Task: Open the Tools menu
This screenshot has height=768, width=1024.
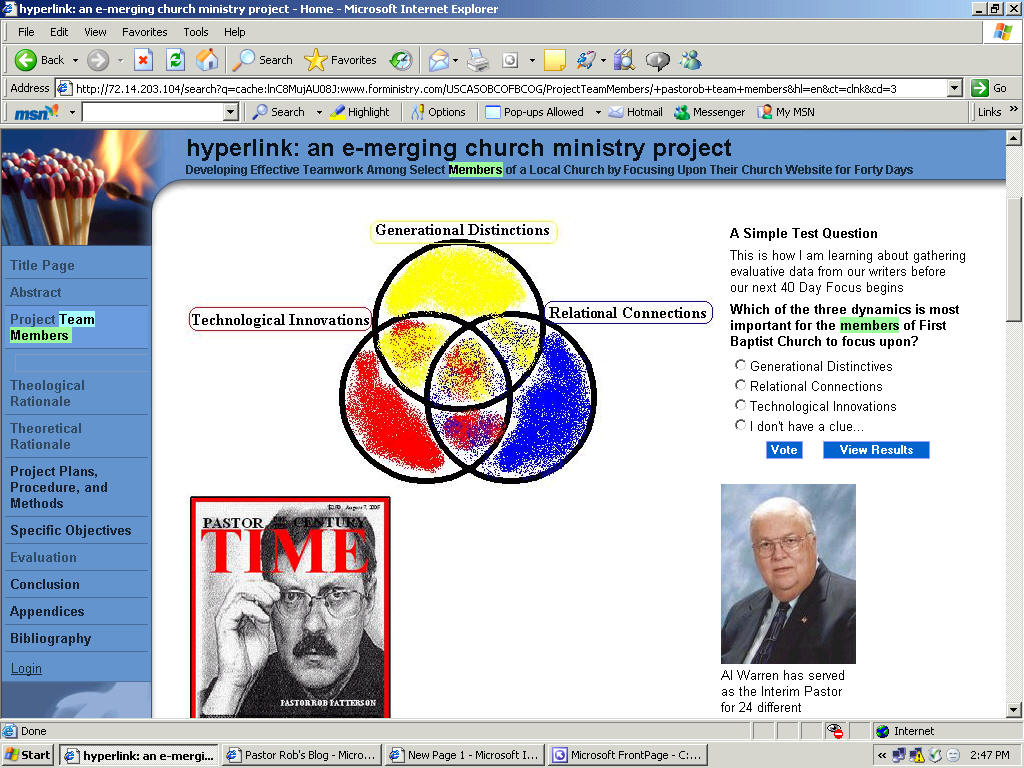Action: point(196,32)
